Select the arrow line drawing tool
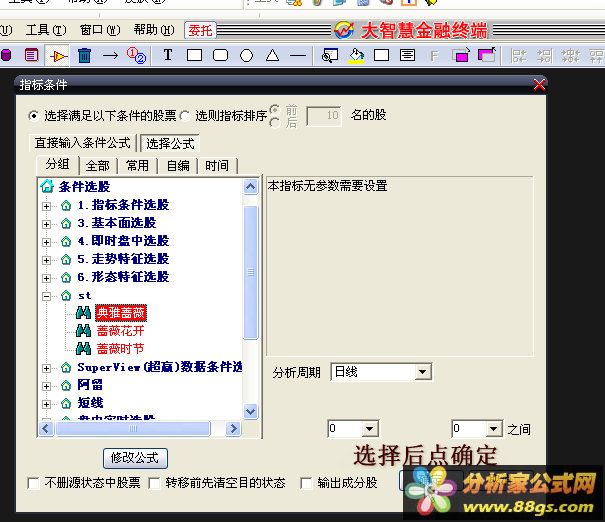 pyautogui.click(x=110, y=56)
